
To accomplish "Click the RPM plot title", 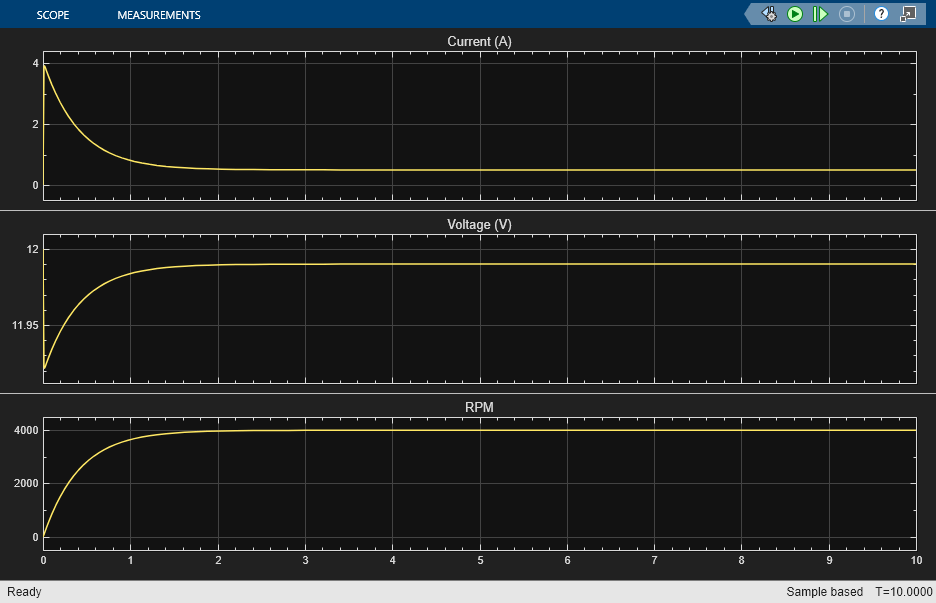I will 479,408.
